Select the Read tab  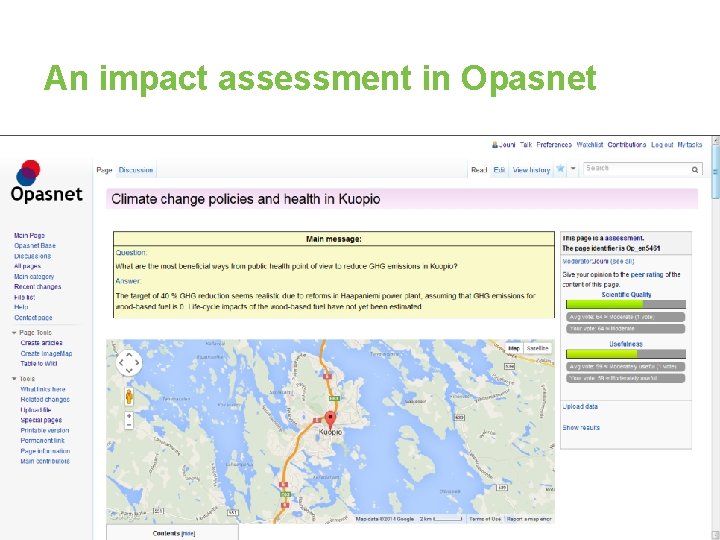[x=478, y=170]
